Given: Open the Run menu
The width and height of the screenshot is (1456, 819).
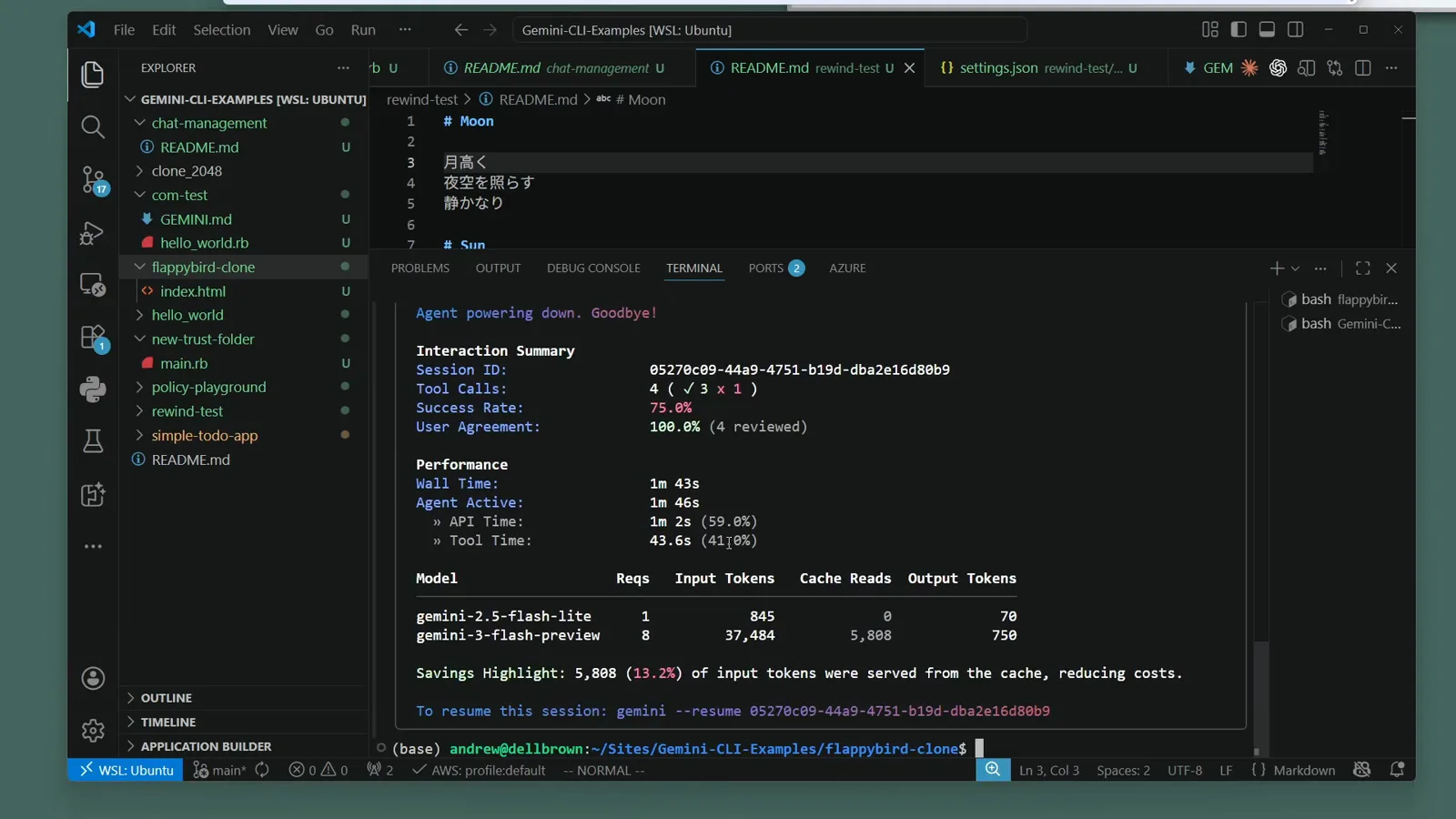Looking at the screenshot, I should click(363, 30).
